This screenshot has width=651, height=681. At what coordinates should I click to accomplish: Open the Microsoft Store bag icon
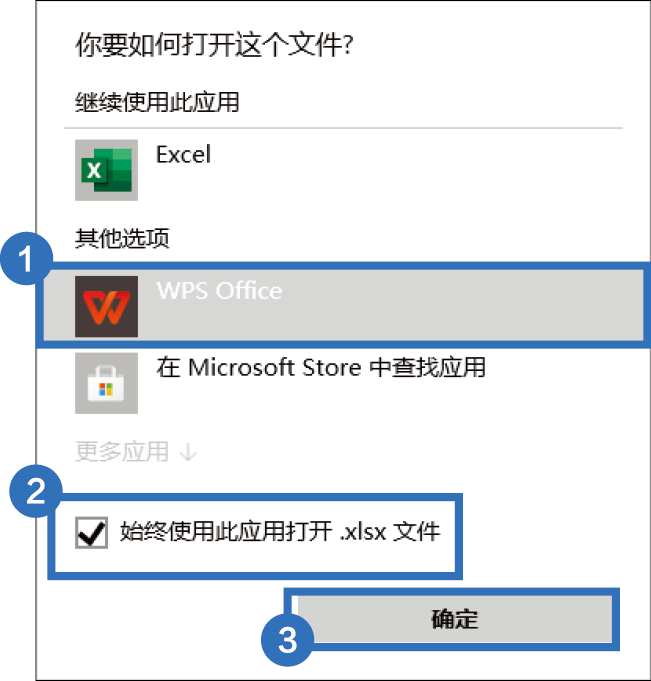[x=106, y=383]
